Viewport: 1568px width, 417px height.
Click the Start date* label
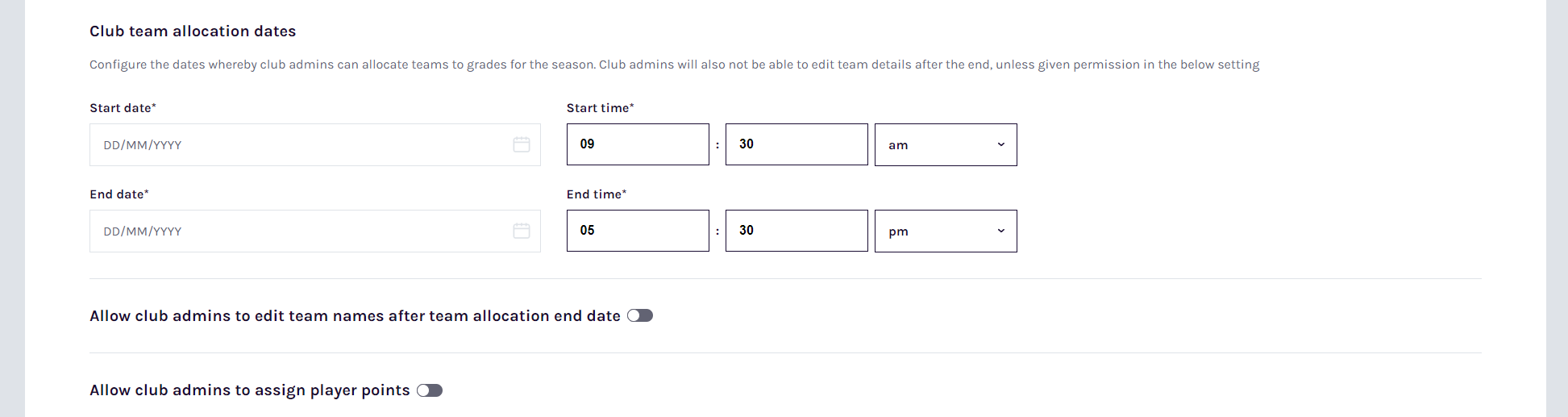click(123, 108)
